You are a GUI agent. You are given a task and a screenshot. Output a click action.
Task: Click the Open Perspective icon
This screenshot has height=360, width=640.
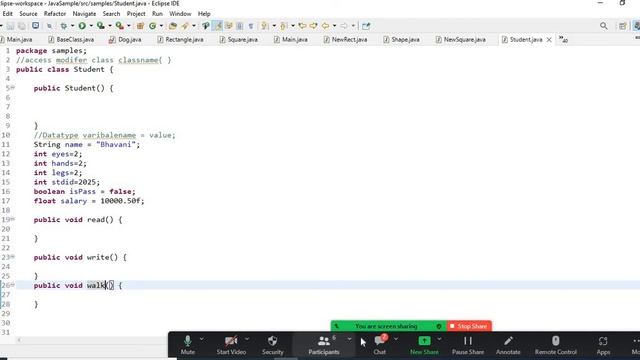coord(622,26)
